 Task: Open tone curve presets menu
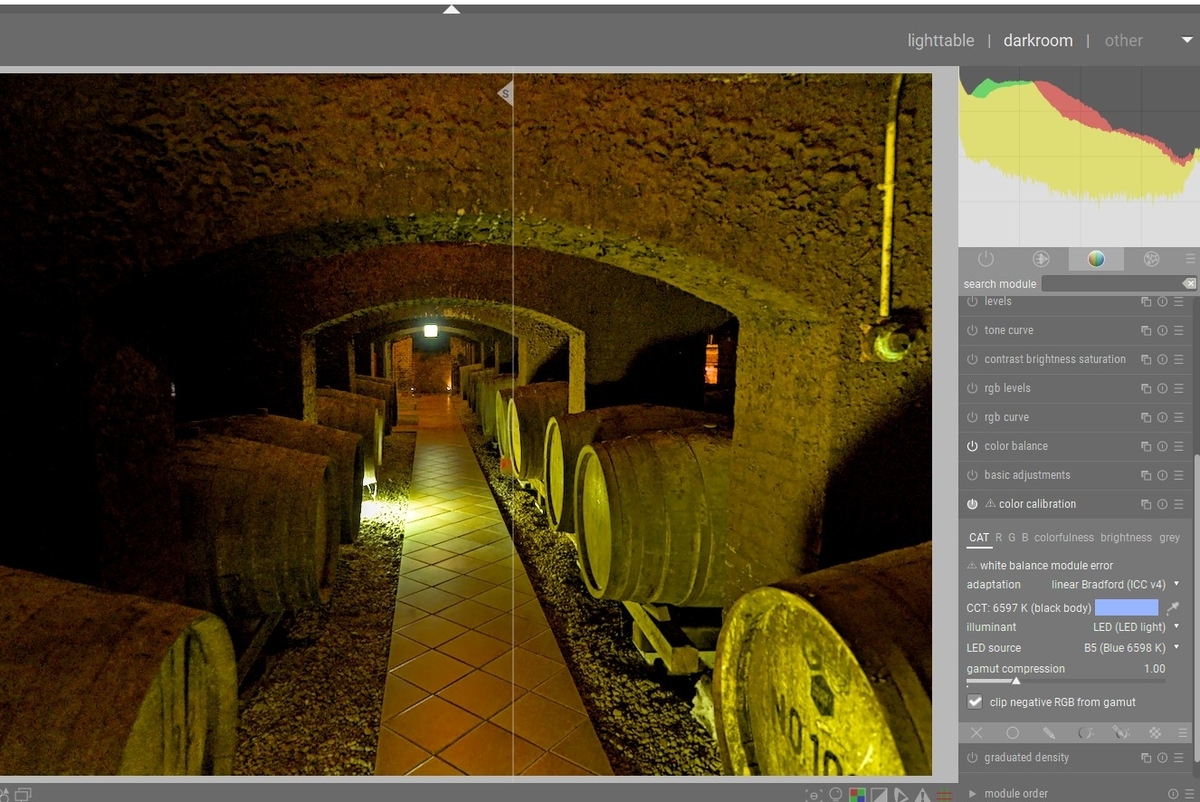pos(1179,330)
